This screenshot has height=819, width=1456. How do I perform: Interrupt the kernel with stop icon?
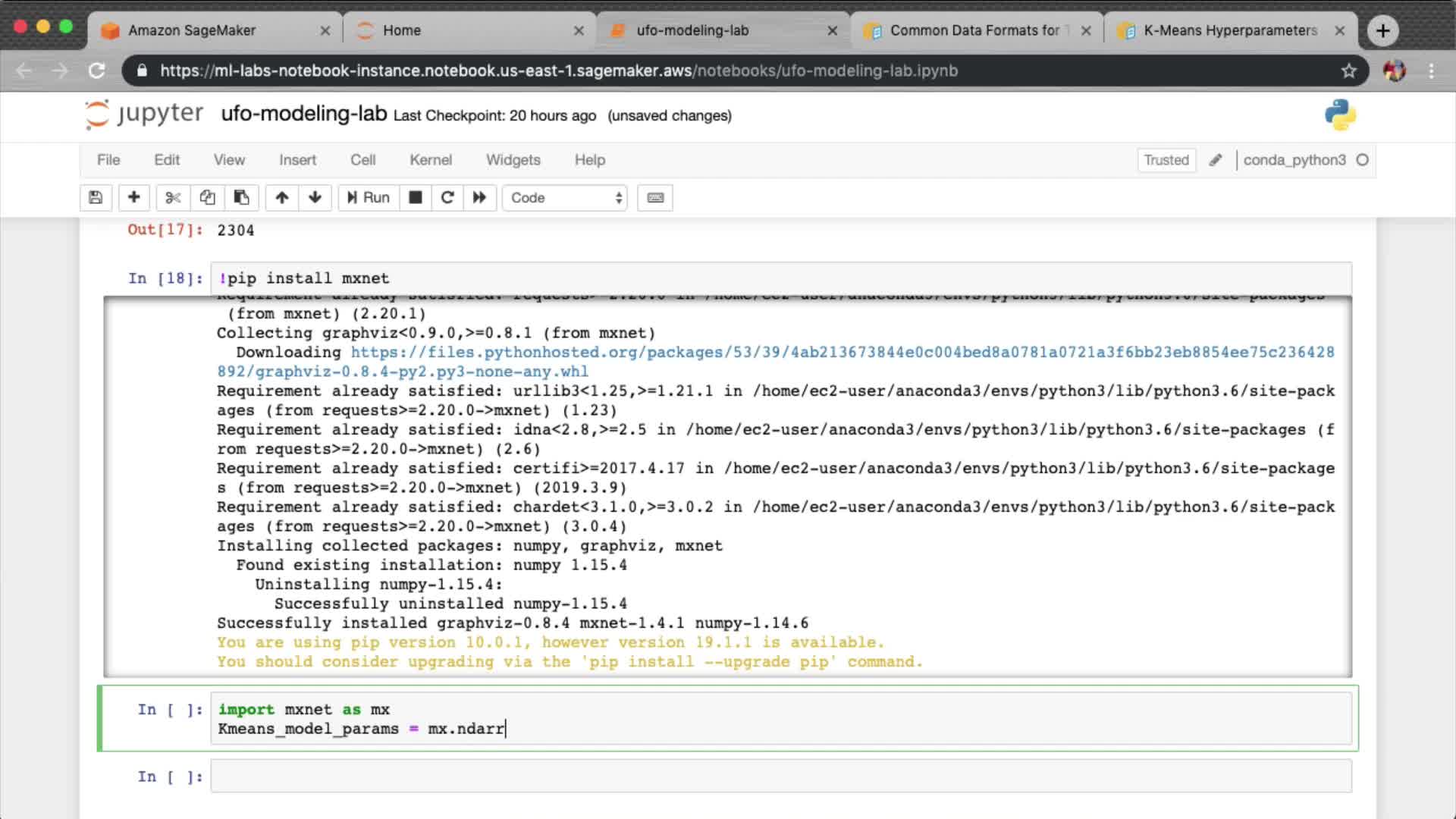click(415, 198)
